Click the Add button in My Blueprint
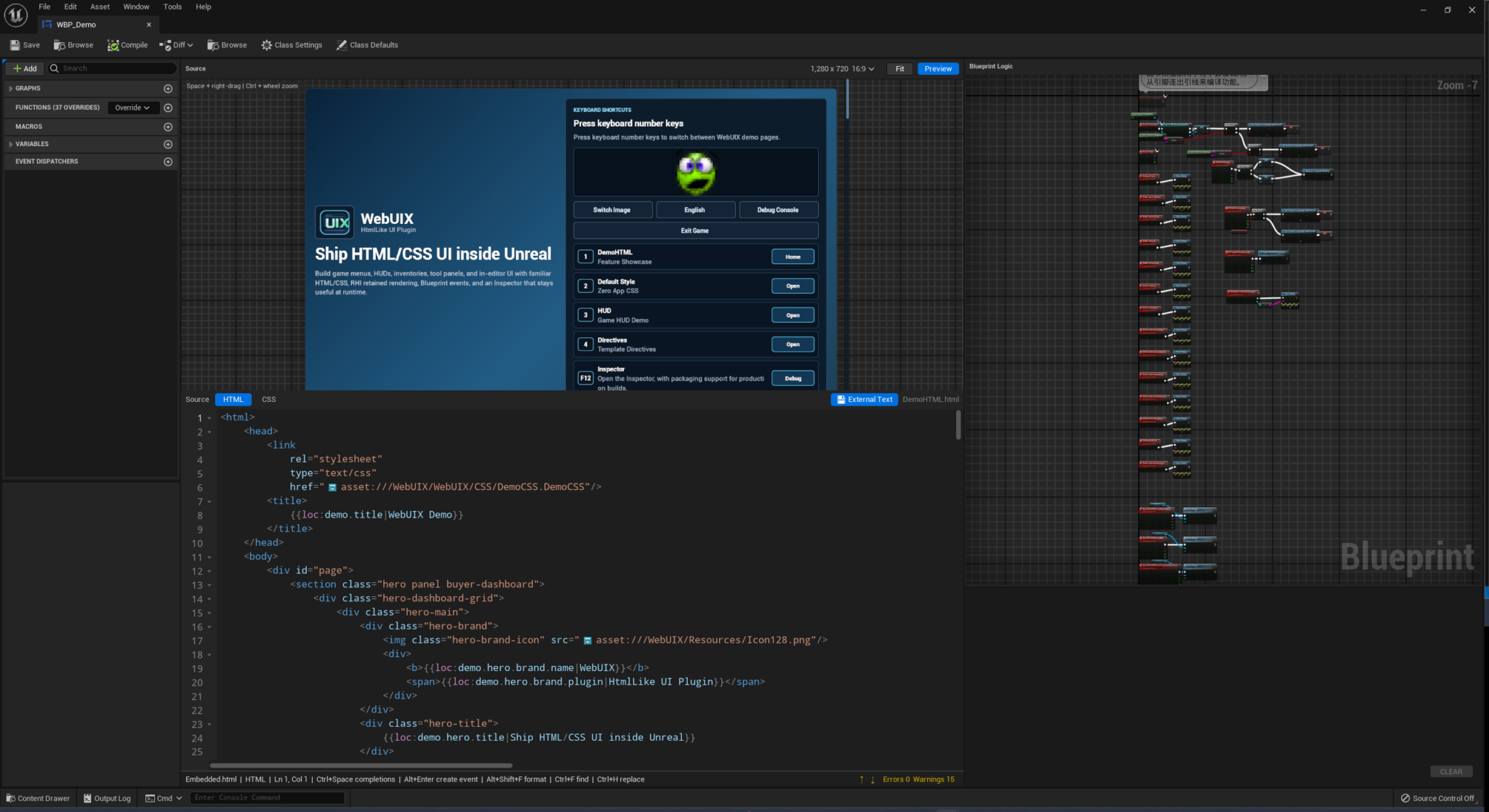Viewport: 1489px width, 812px height. [x=25, y=68]
